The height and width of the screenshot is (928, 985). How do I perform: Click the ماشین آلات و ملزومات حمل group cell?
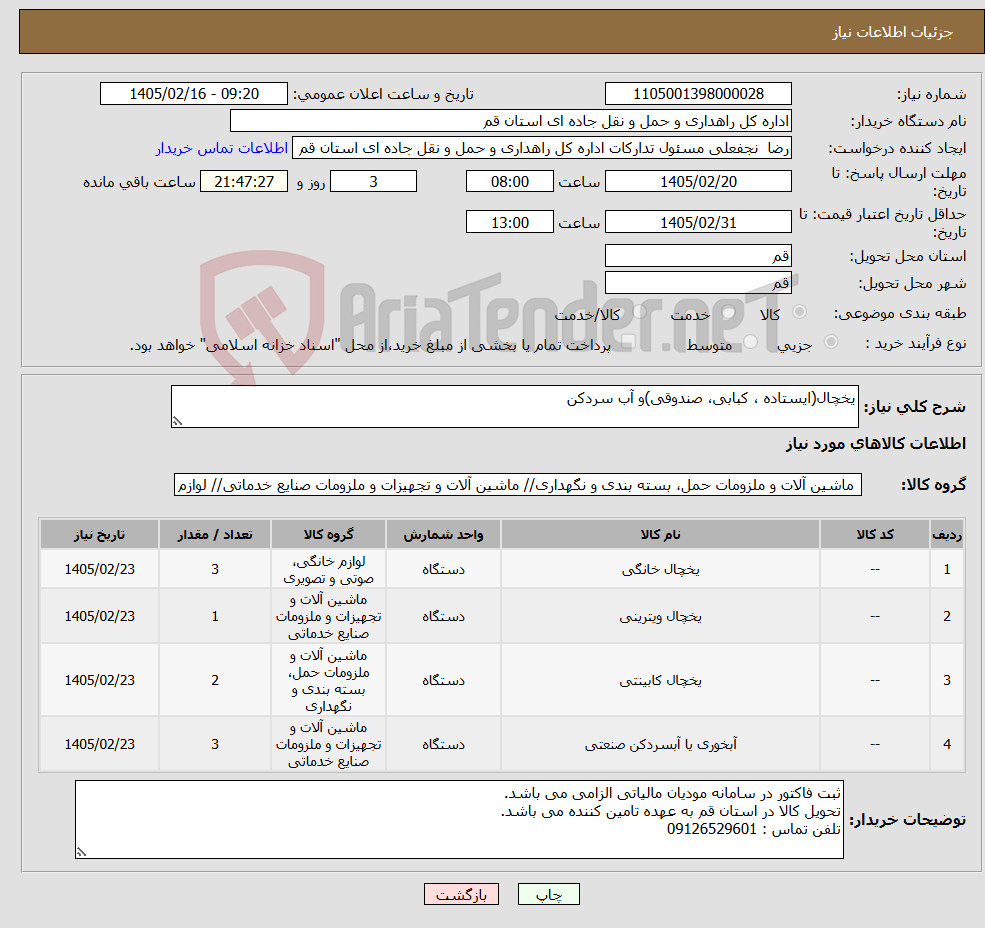tap(328, 680)
